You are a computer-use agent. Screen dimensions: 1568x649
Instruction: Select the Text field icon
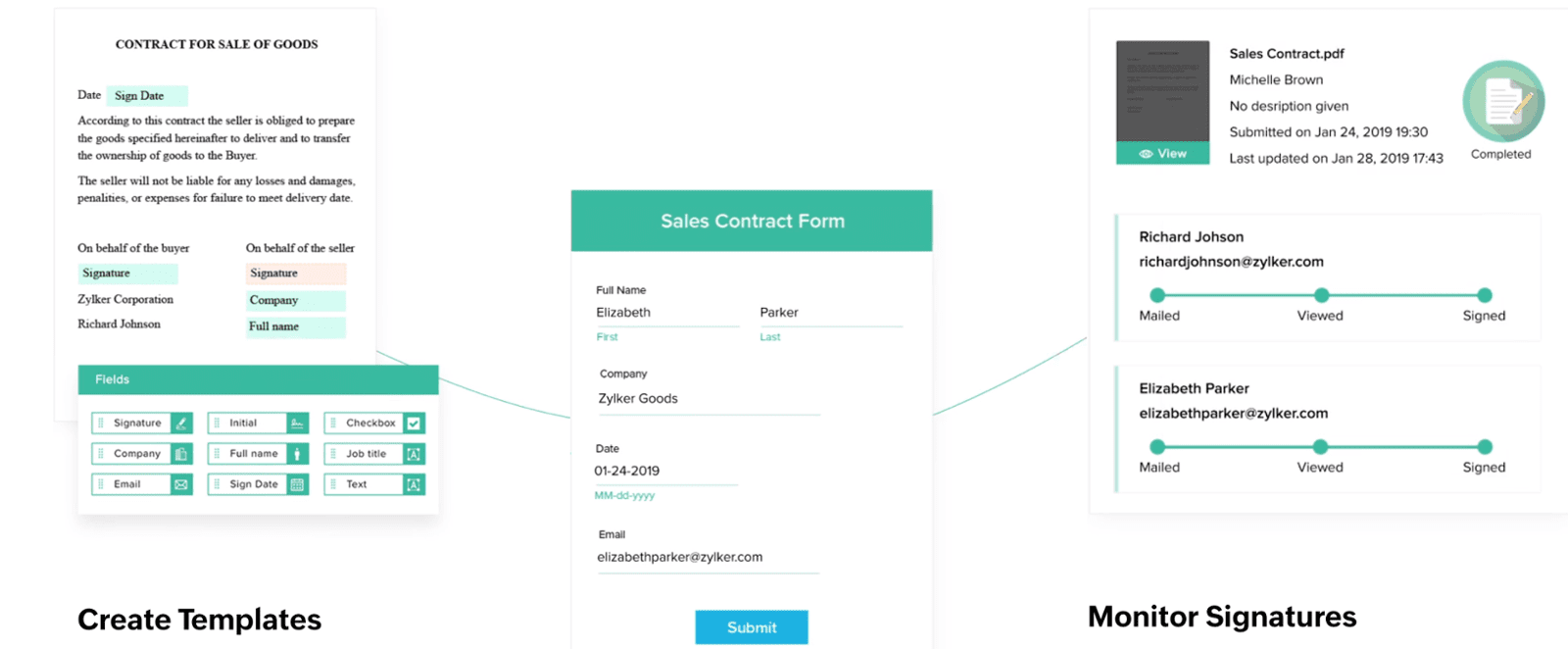click(414, 484)
